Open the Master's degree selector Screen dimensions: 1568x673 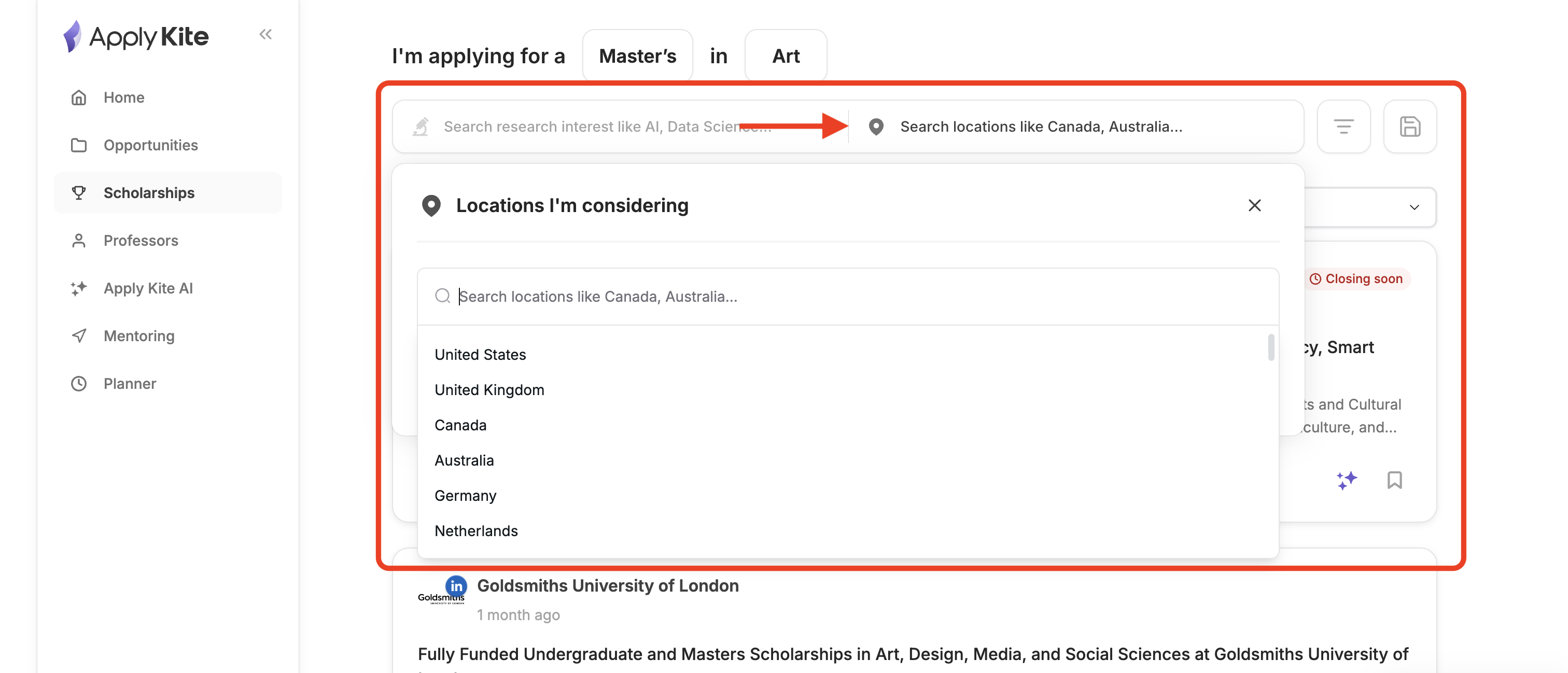637,56
